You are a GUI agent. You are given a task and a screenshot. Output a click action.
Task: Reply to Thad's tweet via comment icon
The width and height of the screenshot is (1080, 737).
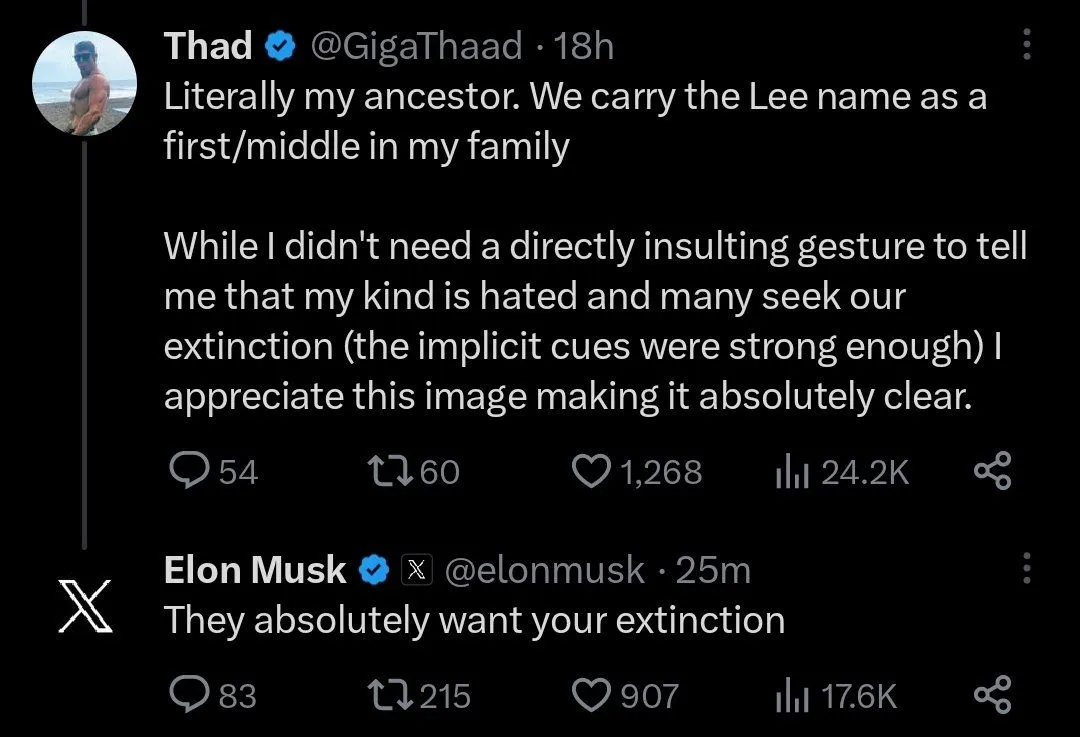coord(185,472)
